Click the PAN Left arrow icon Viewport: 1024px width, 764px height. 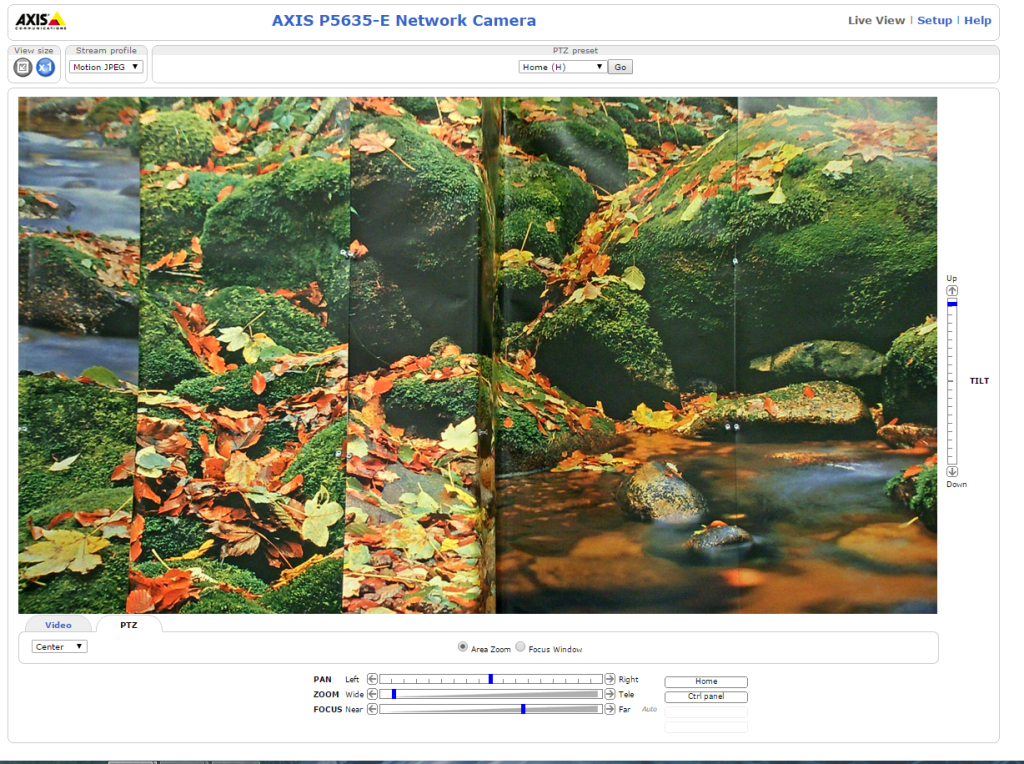(370, 679)
